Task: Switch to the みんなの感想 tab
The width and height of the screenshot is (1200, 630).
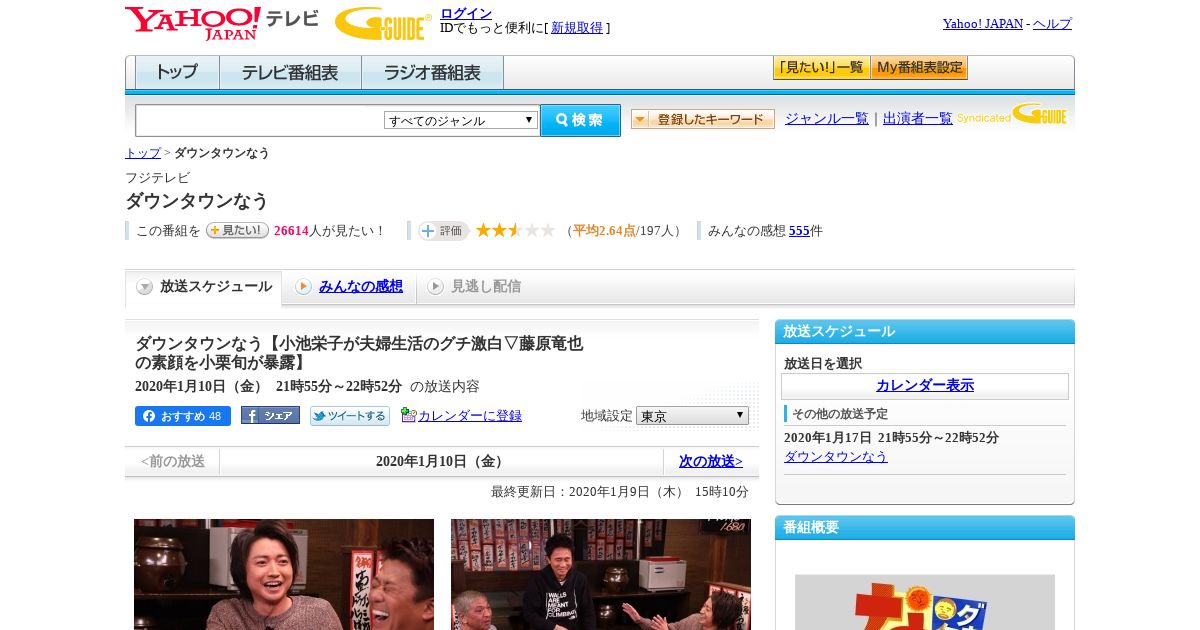Action: click(x=361, y=287)
